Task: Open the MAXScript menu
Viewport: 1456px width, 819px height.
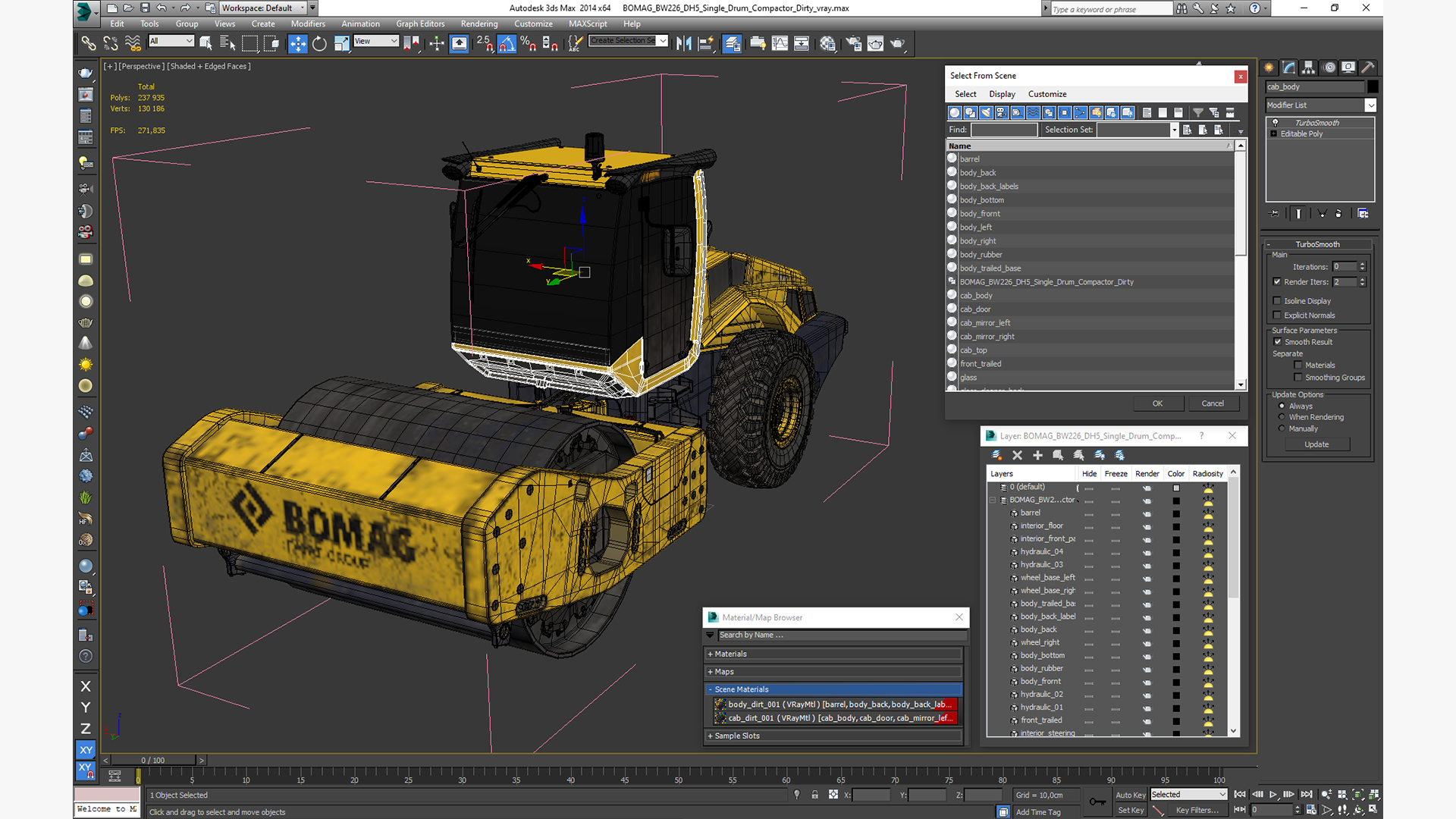Action: [588, 24]
